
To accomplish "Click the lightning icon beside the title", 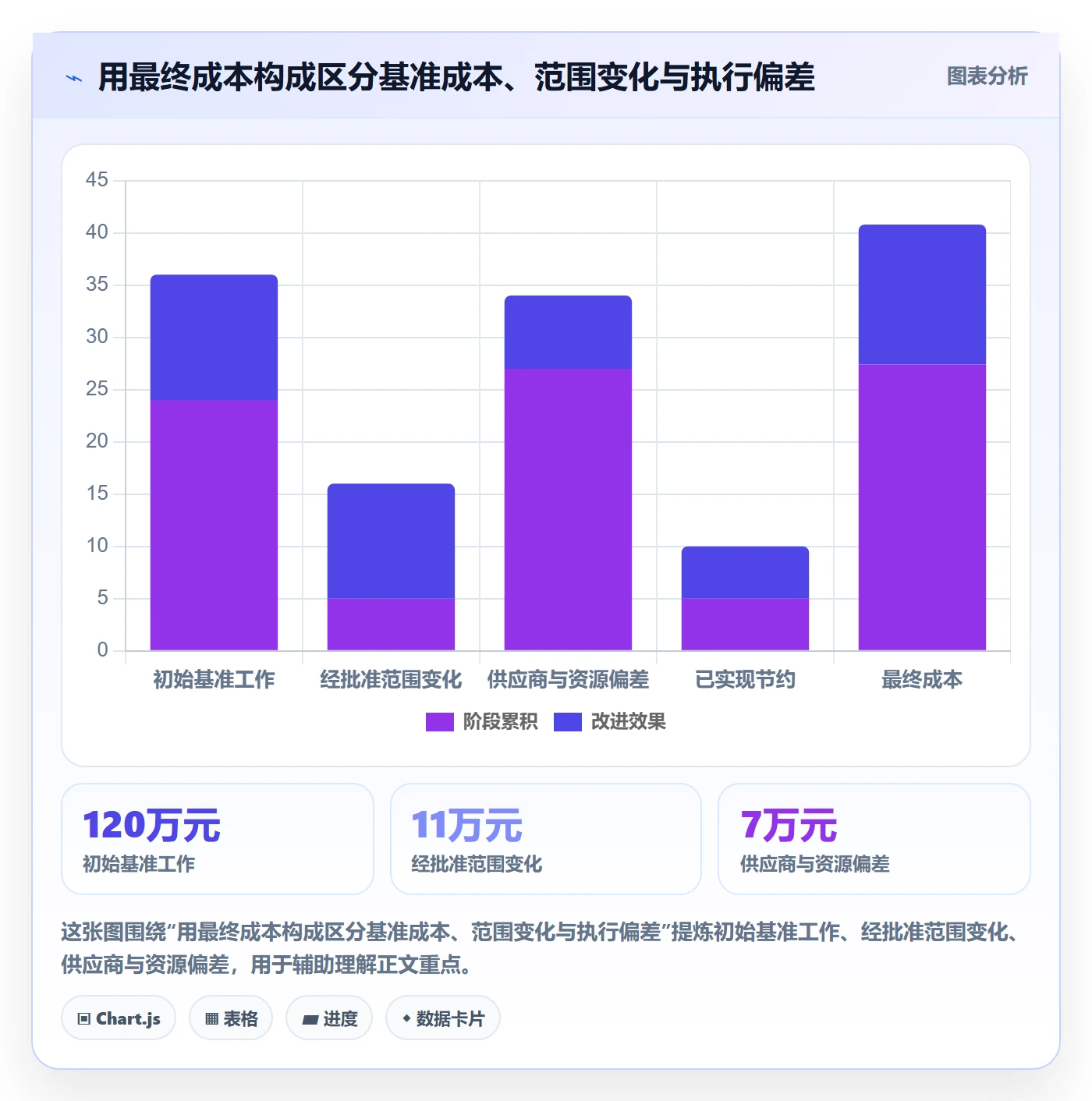I will click(x=74, y=78).
